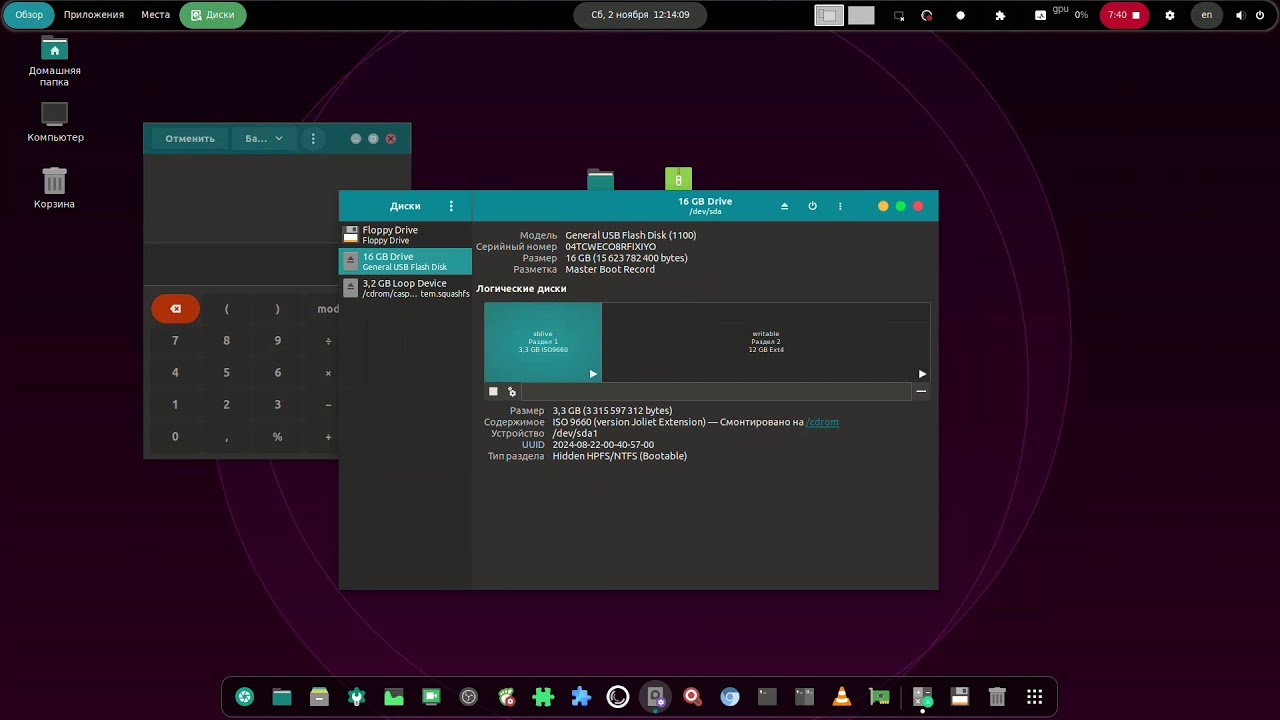Open the blue puzzle piece app in dock
Screen dimensions: 1280x720
point(581,697)
